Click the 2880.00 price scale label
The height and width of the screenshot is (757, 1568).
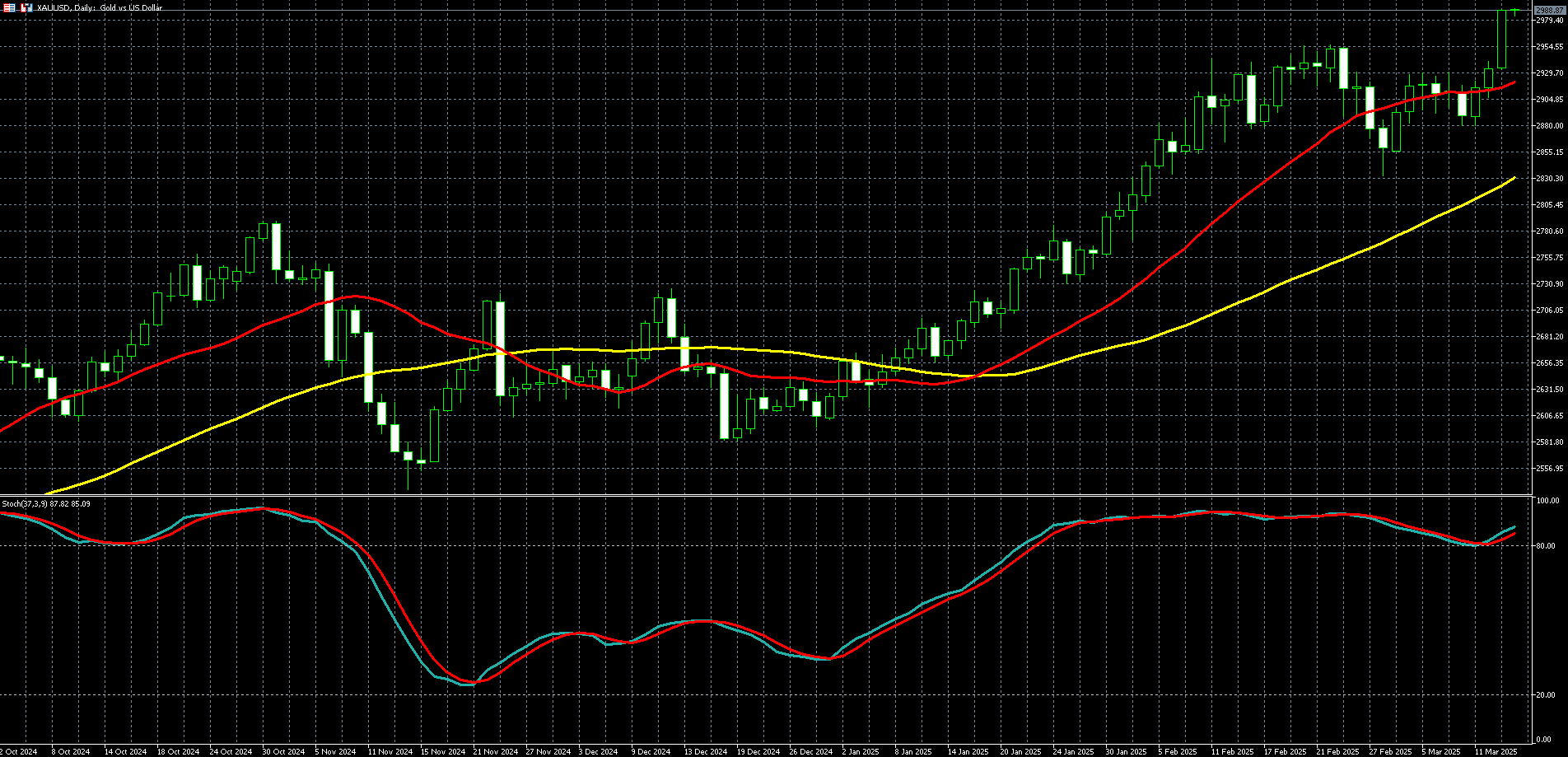pyautogui.click(x=1549, y=126)
